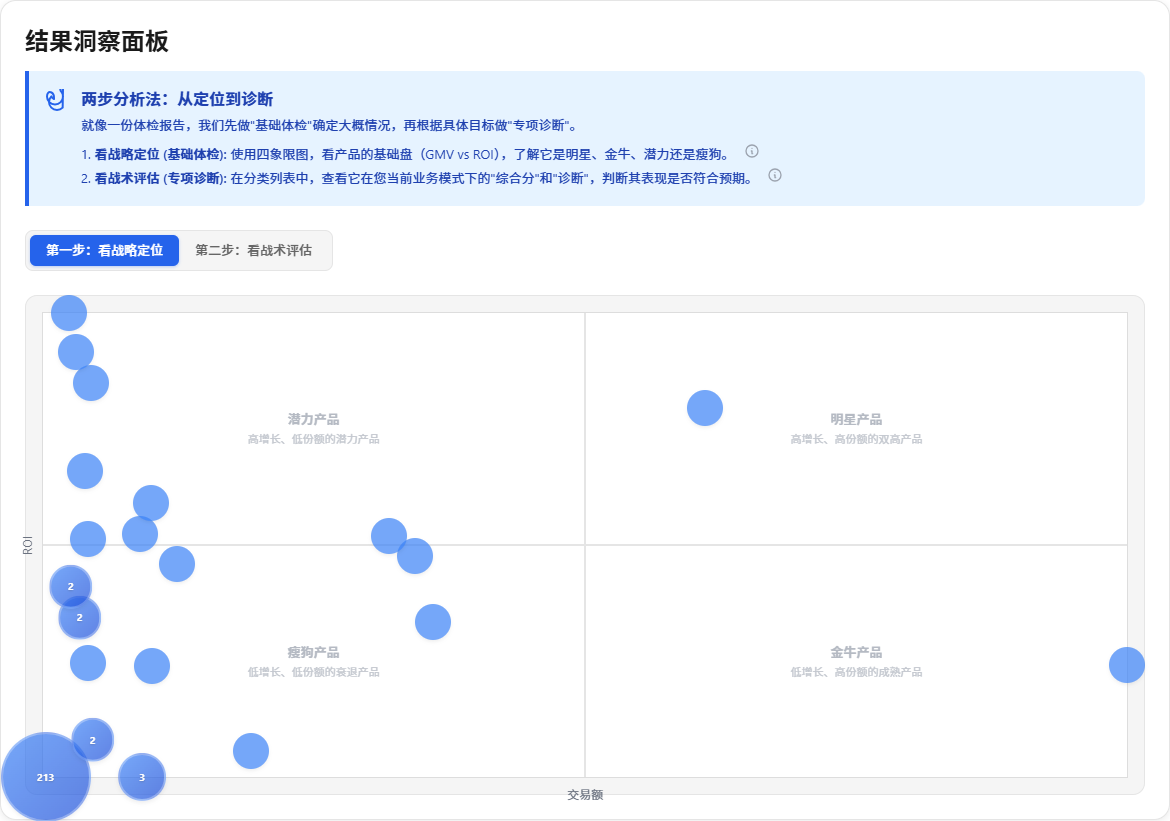Screen dimensions: 1170x821
Task: Click the bubble labeled 2 on the mid-left
Action: [70, 585]
